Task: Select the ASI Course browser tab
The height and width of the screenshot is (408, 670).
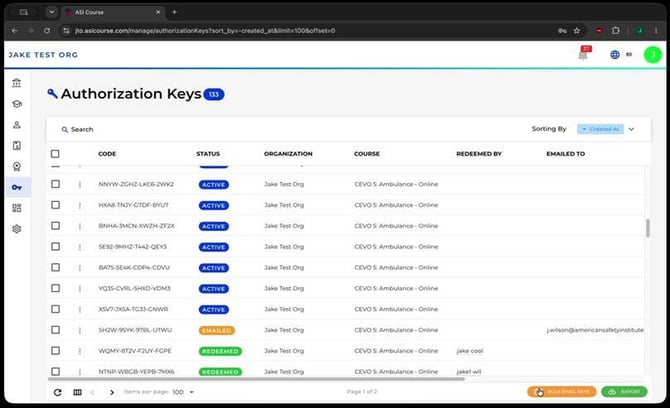Action: [x=112, y=12]
